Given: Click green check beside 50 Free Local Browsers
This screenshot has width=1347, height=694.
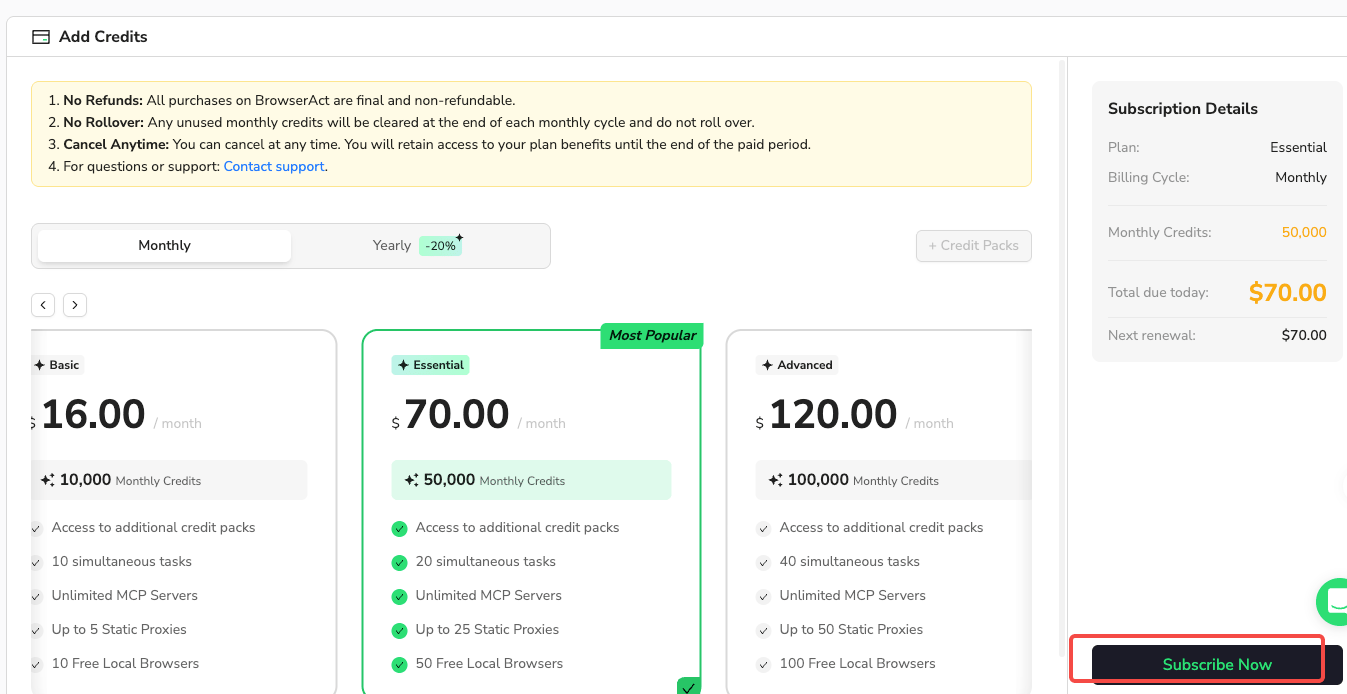Looking at the screenshot, I should (x=400, y=664).
